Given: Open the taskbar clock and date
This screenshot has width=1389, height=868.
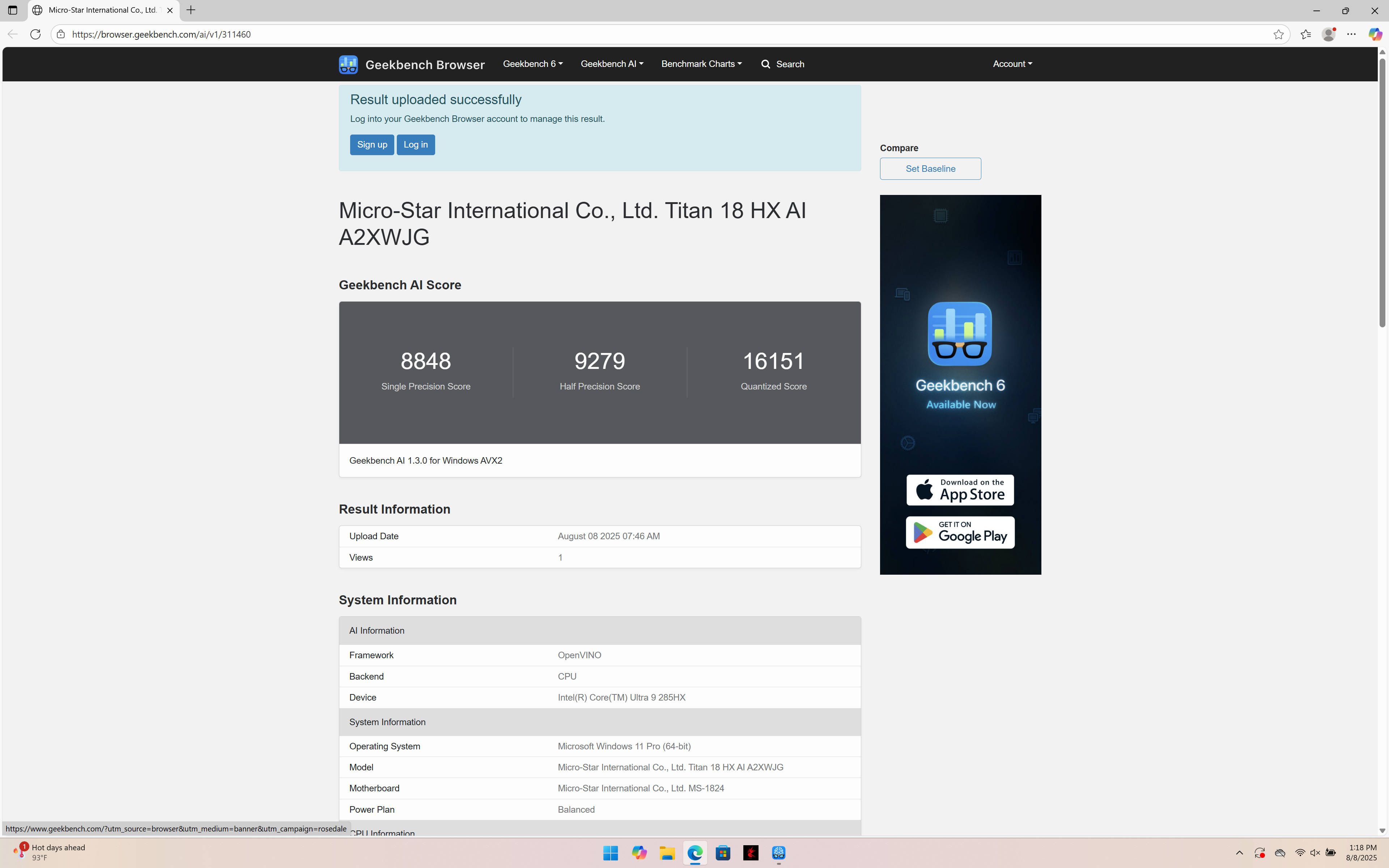Looking at the screenshot, I should point(1361,852).
